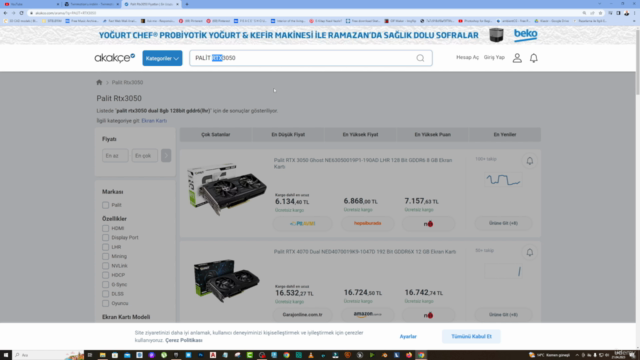Click the RTX 3050 Ghost product image
The image size is (640, 360).
click(227, 189)
